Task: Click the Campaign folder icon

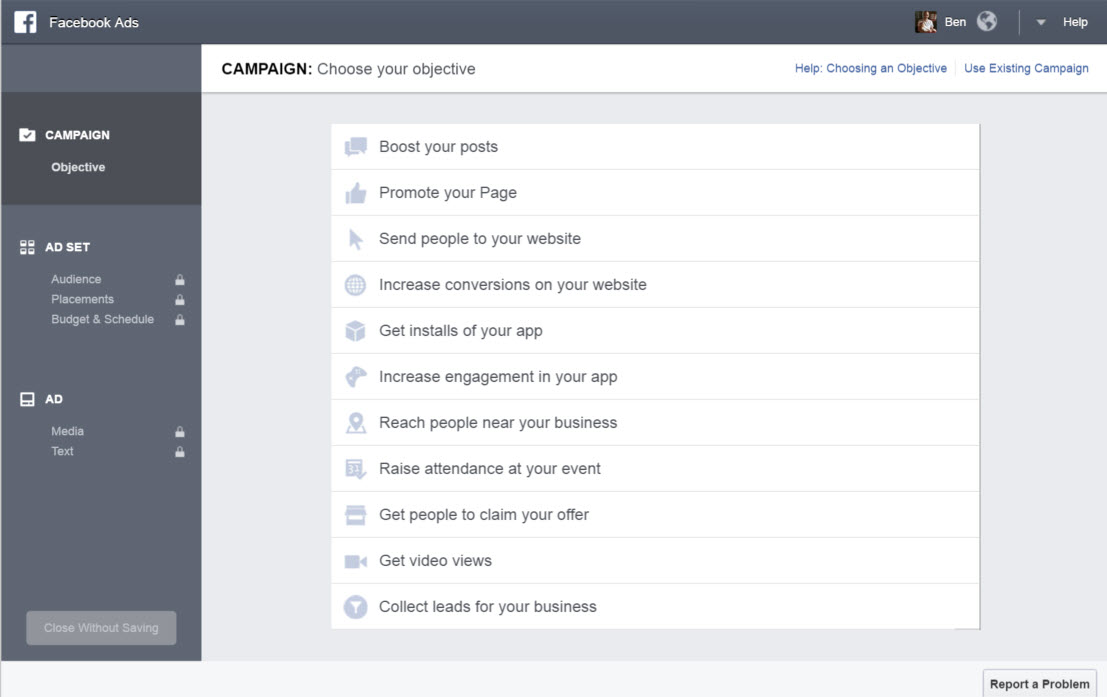Action: 27,135
